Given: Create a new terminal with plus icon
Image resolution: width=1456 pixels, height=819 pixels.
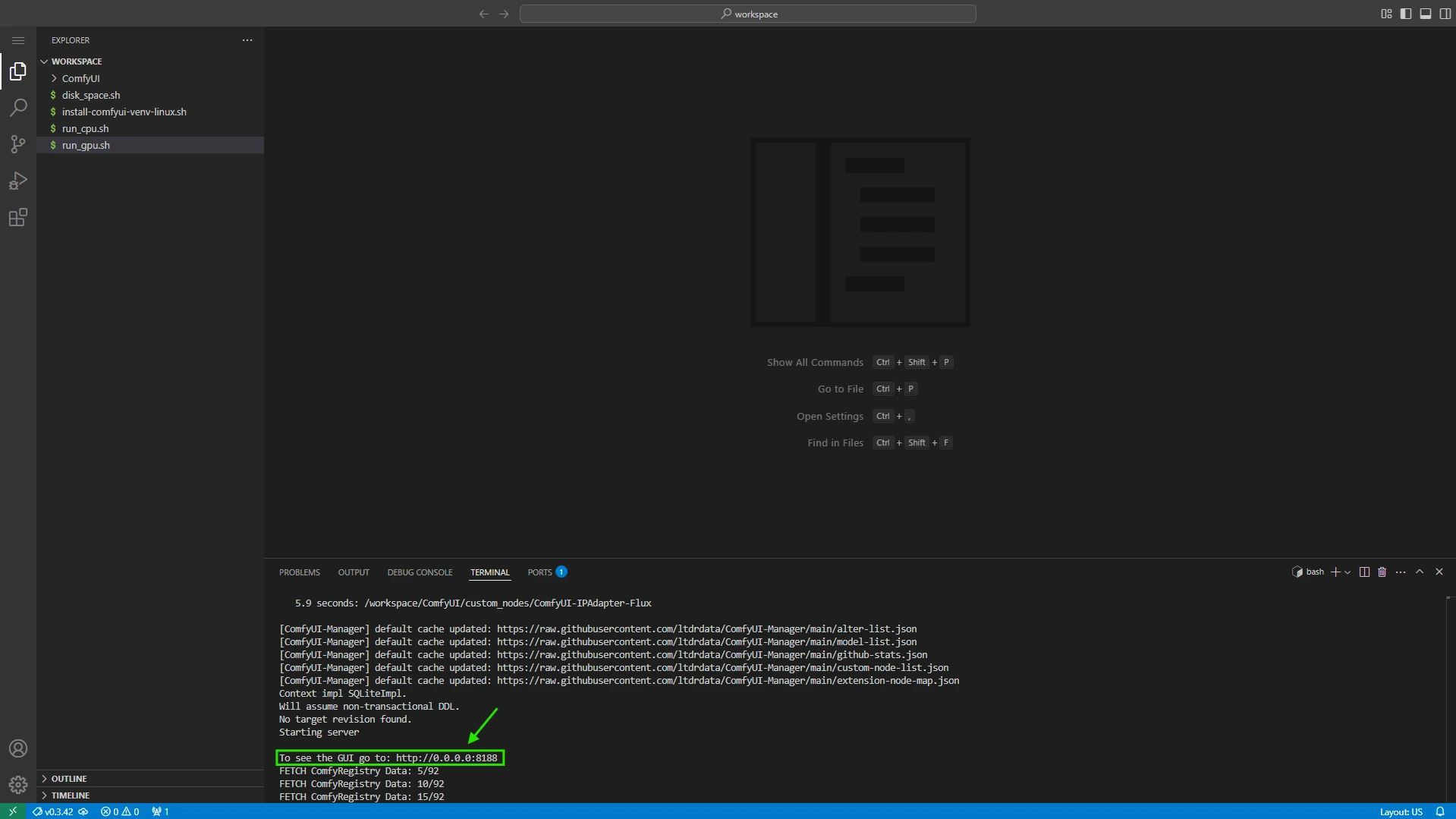Looking at the screenshot, I should point(1335,572).
